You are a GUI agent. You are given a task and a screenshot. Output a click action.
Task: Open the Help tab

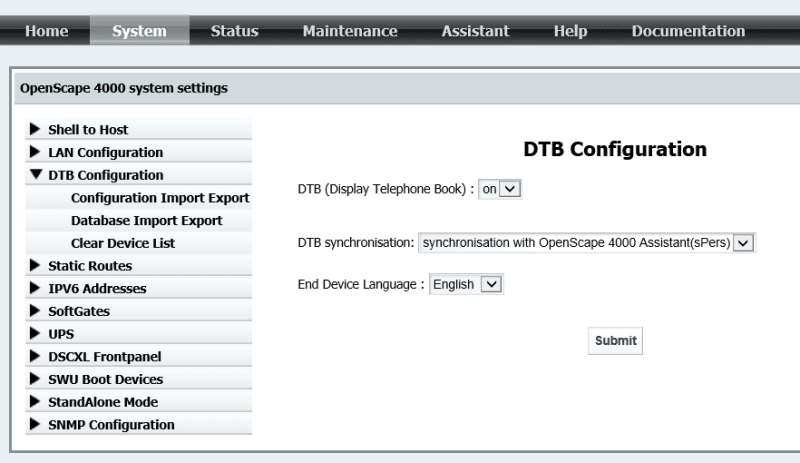(x=570, y=31)
